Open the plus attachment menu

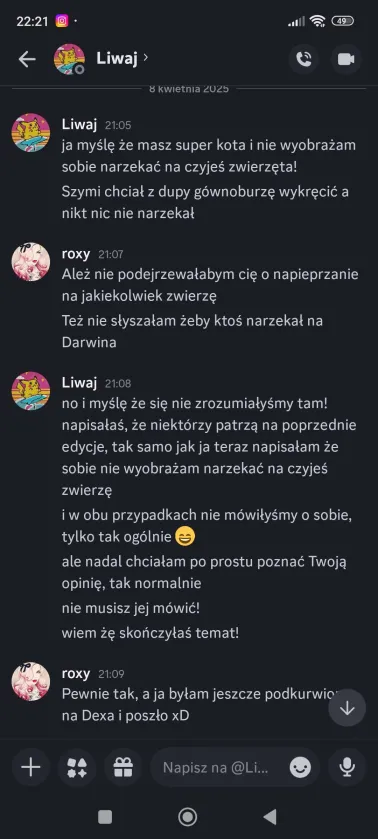point(31,768)
